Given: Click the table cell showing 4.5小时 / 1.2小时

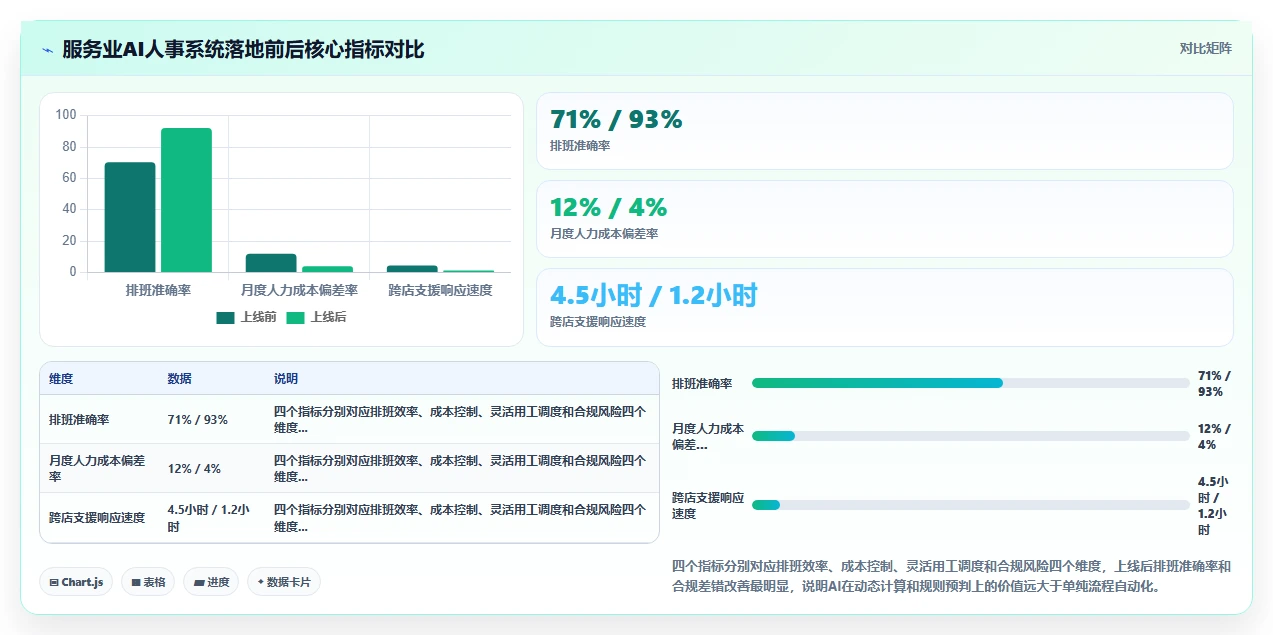Looking at the screenshot, I should (x=209, y=518).
